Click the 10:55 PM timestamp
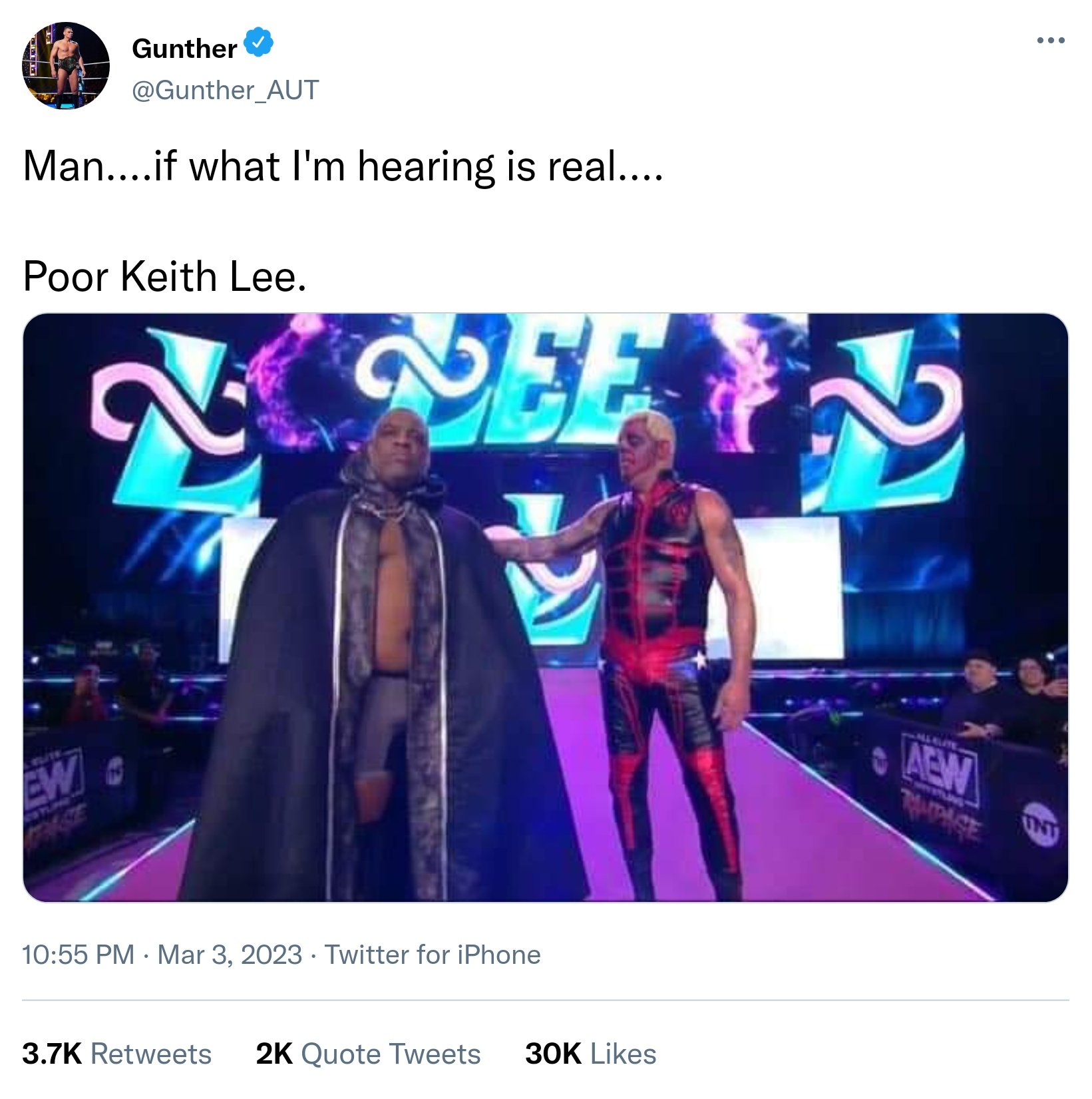The width and height of the screenshot is (1092, 1099). pos(79,955)
